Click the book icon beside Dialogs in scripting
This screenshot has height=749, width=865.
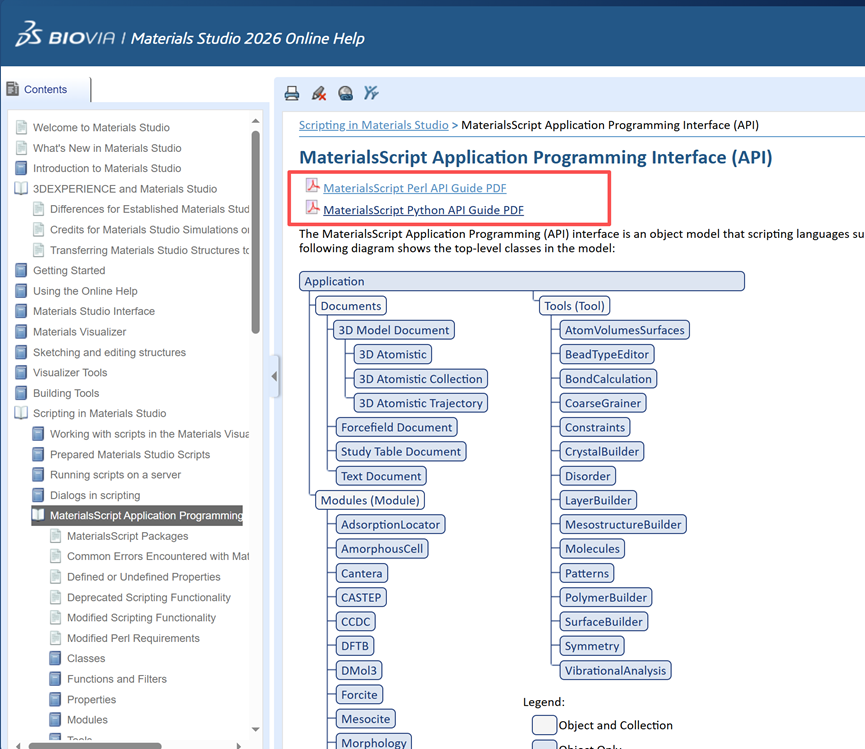(38, 495)
